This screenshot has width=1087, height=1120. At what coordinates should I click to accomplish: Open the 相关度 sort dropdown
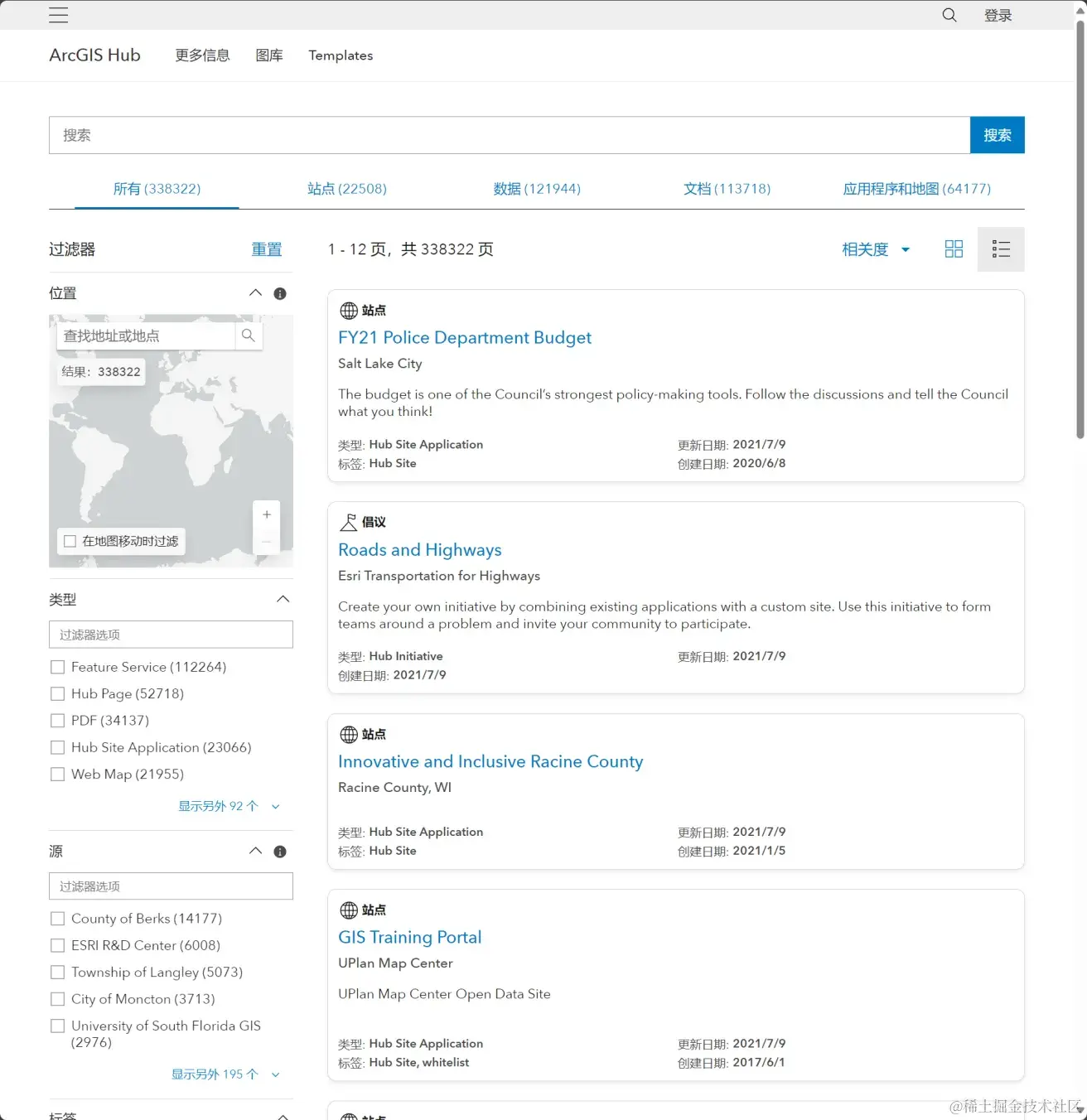click(876, 249)
